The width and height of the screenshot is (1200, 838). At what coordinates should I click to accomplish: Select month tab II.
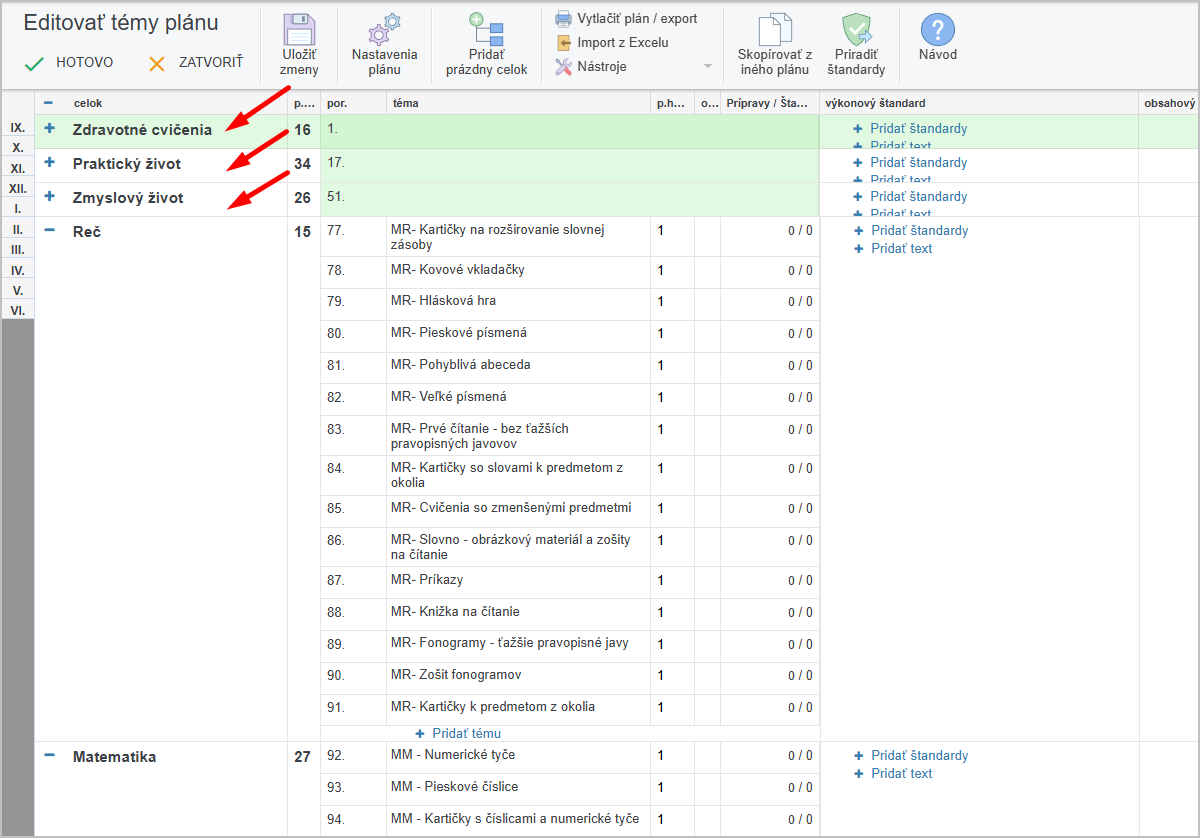pyautogui.click(x=18, y=229)
